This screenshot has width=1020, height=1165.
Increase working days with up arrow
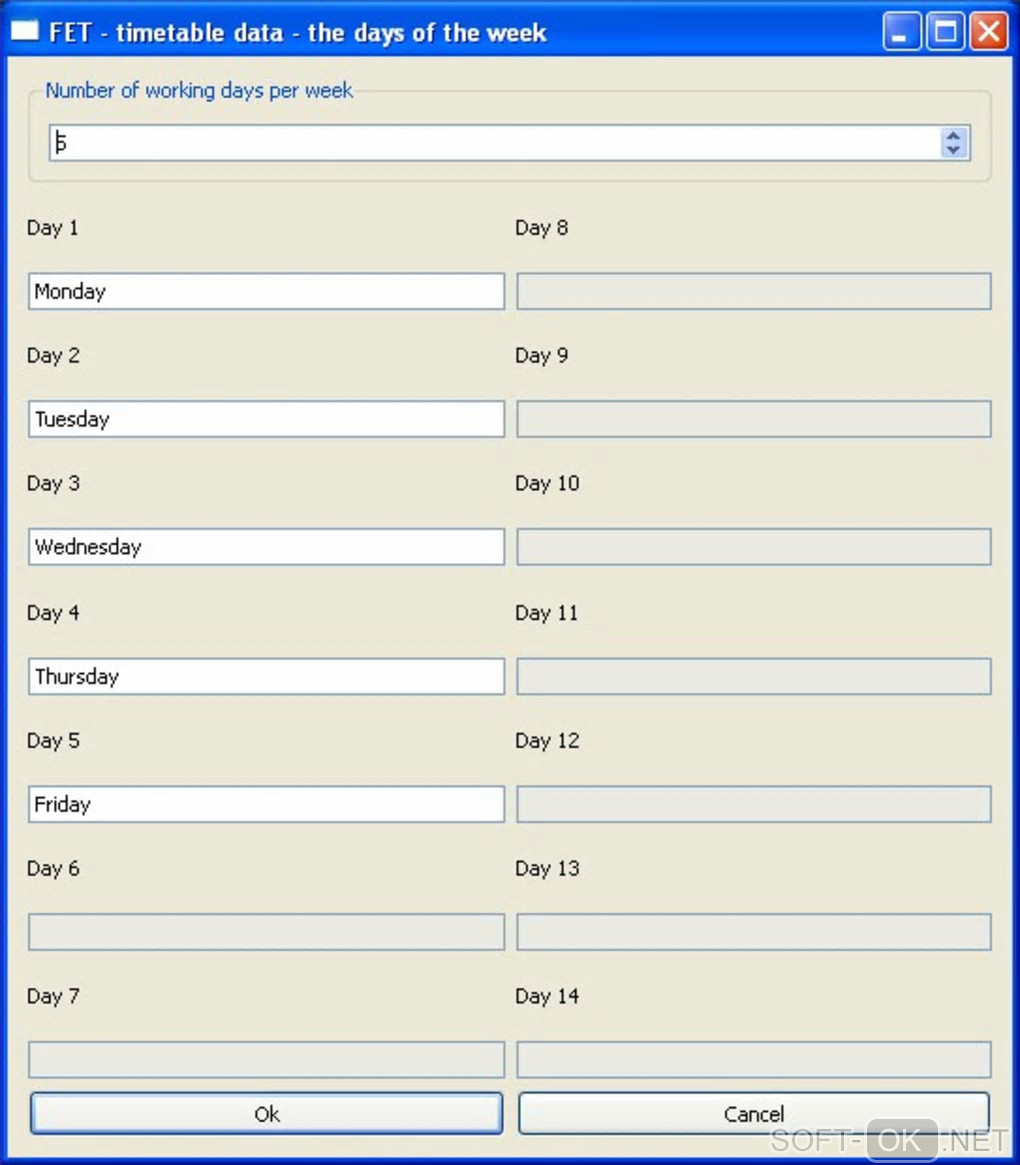[x=953, y=136]
